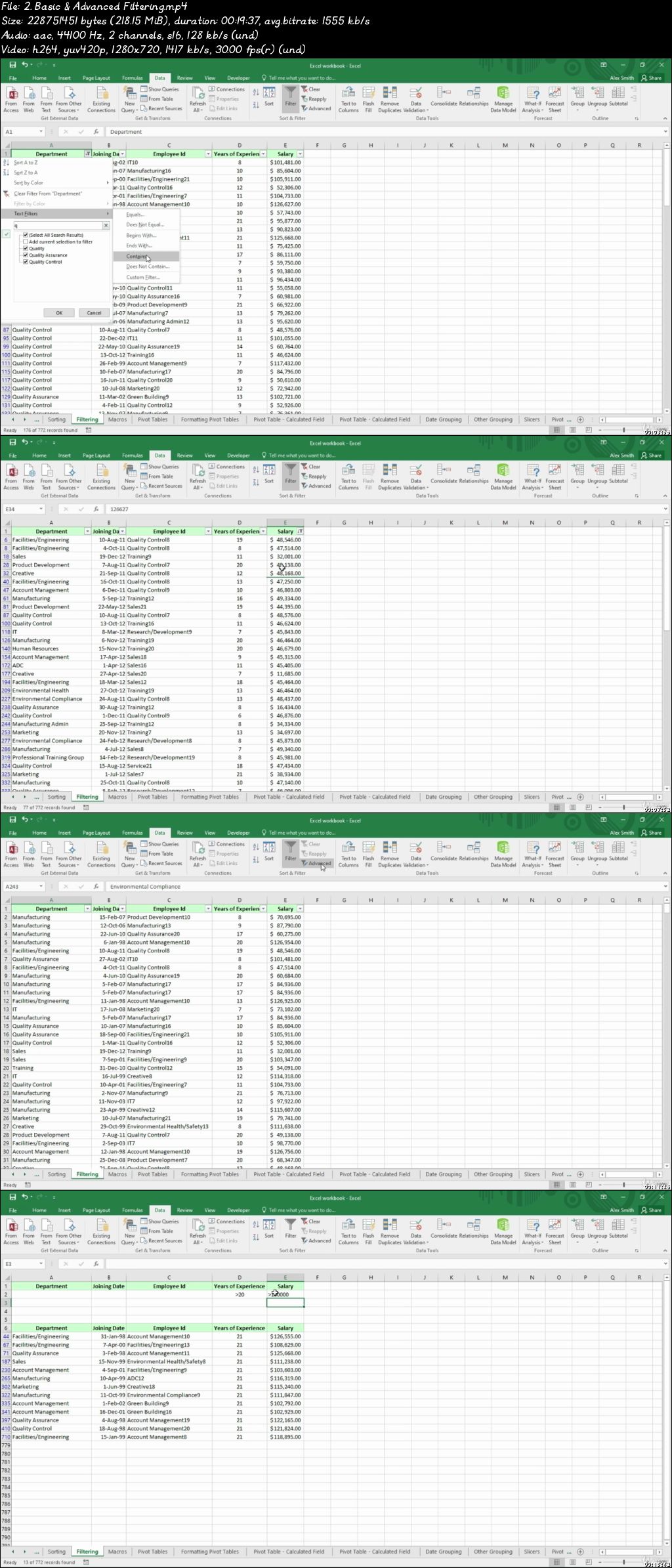The height and width of the screenshot is (1568, 672).
Task: Switch to Slicers sheet tab in bottom window
Action: coord(532,1552)
